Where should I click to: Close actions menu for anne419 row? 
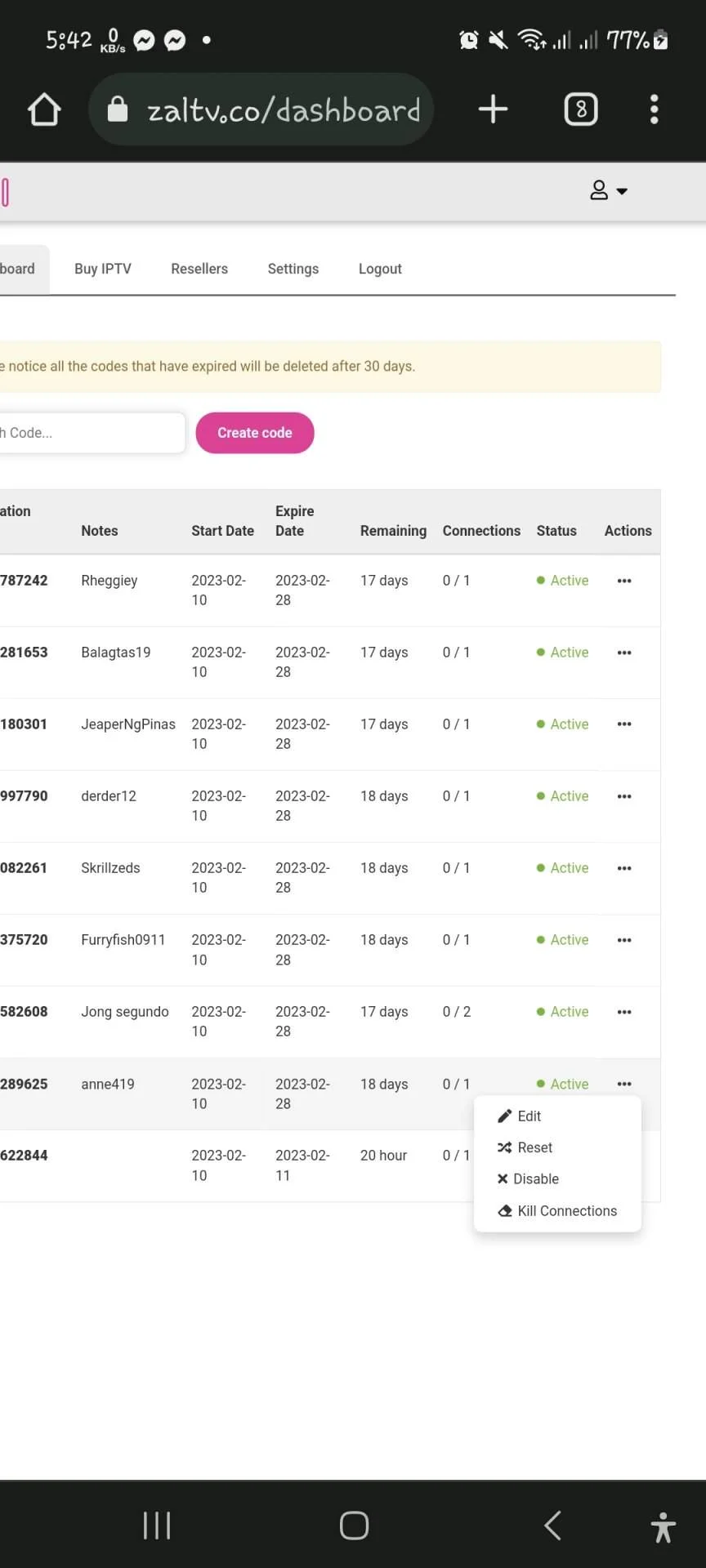tap(624, 1084)
